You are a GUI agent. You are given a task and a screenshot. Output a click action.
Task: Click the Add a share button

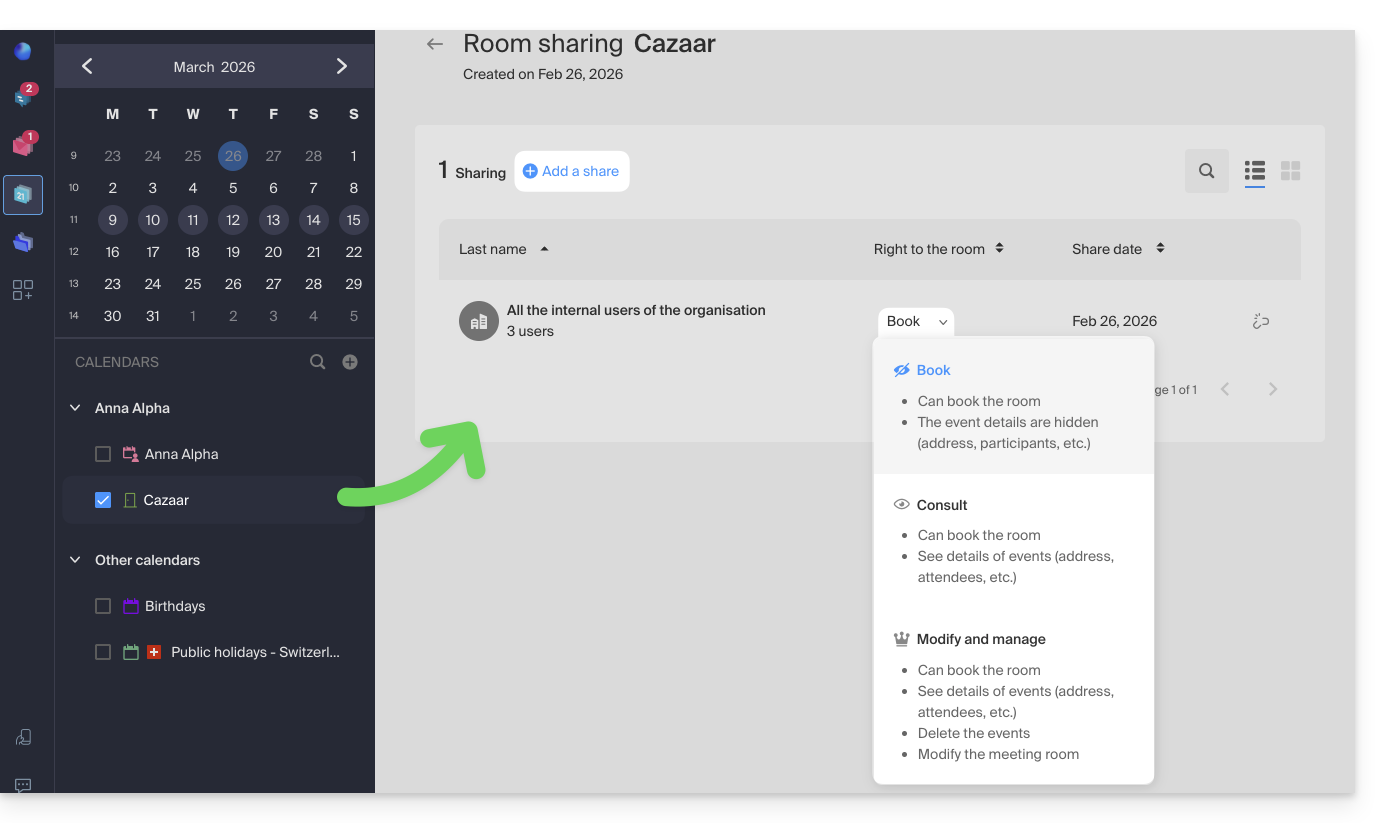571,171
